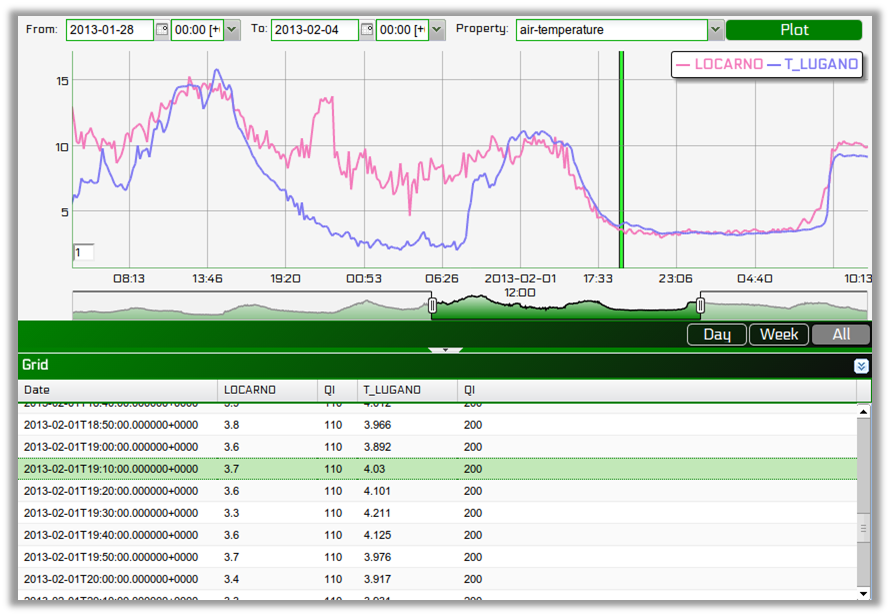Click inside the From date input field
Image resolution: width=890 pixels, height=616 pixels.
[110, 29]
